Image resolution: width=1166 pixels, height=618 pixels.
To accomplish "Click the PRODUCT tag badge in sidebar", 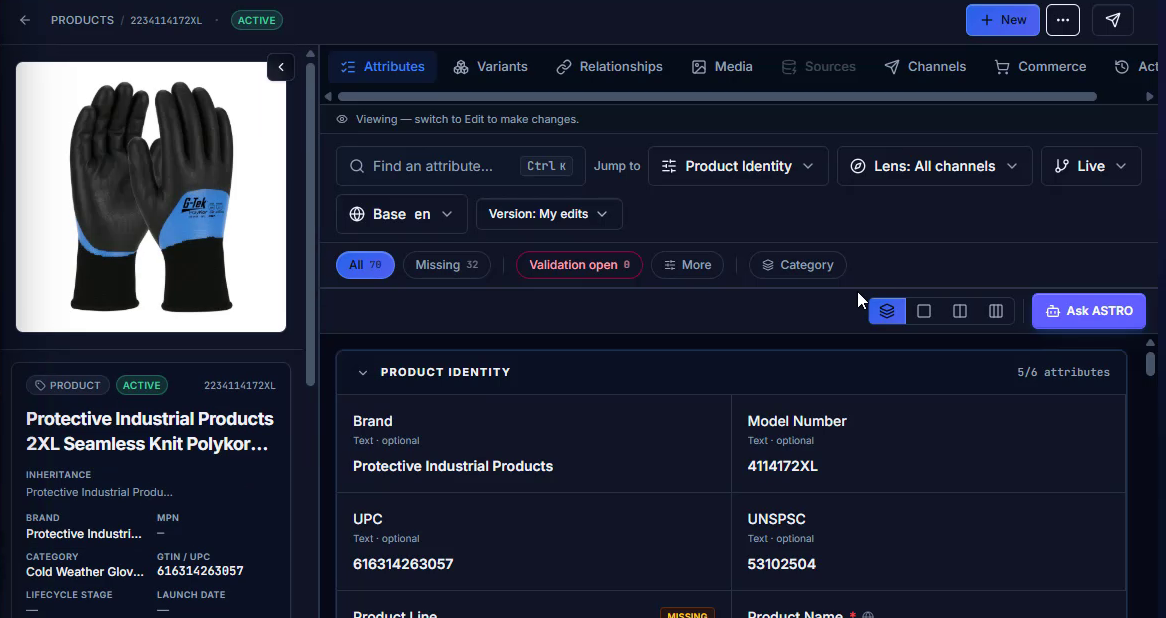I will click(68, 385).
